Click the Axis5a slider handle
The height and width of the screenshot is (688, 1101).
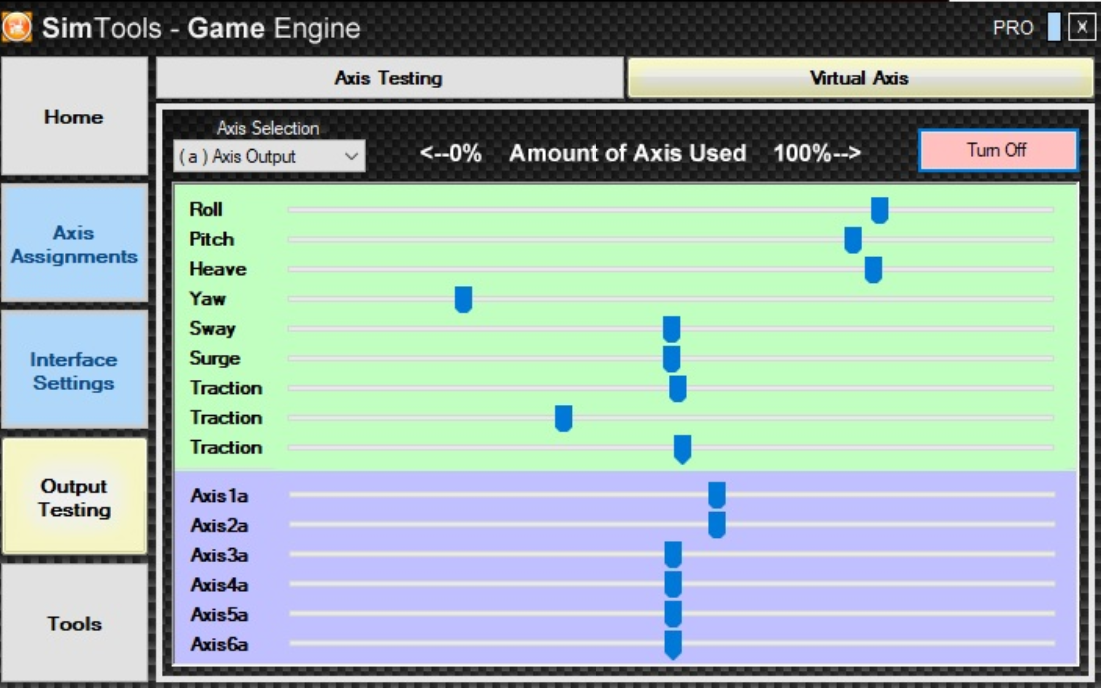coord(673,614)
